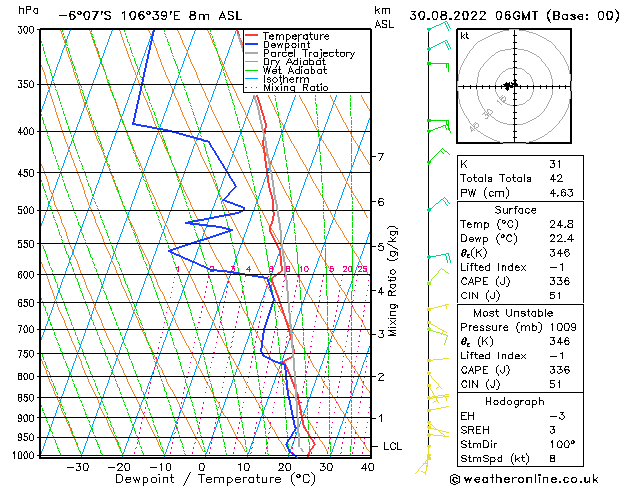Viewport: 629px width, 486px height.
Task: Click the Hodograph section header
Action: click(x=515, y=401)
